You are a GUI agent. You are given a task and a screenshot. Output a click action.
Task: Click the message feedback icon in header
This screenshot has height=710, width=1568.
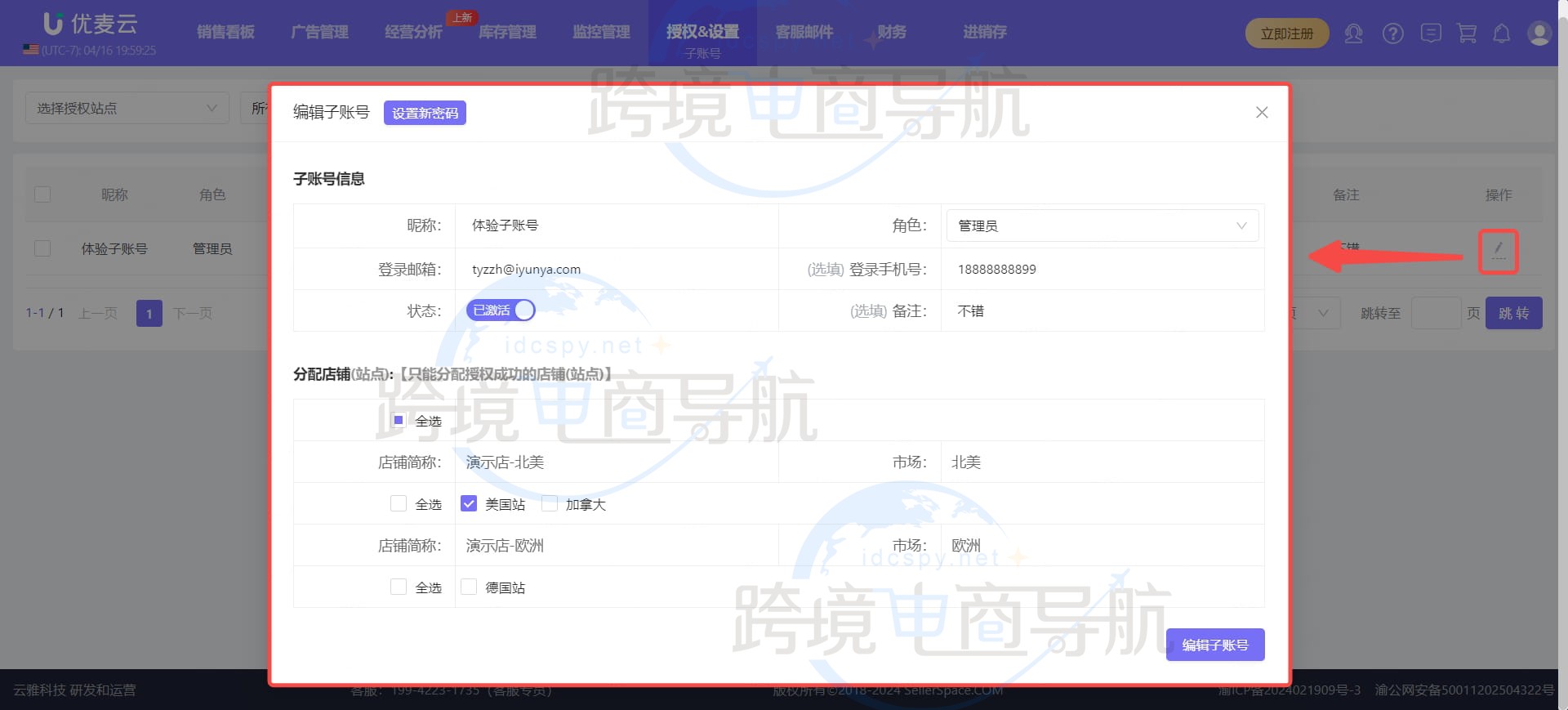(1430, 33)
